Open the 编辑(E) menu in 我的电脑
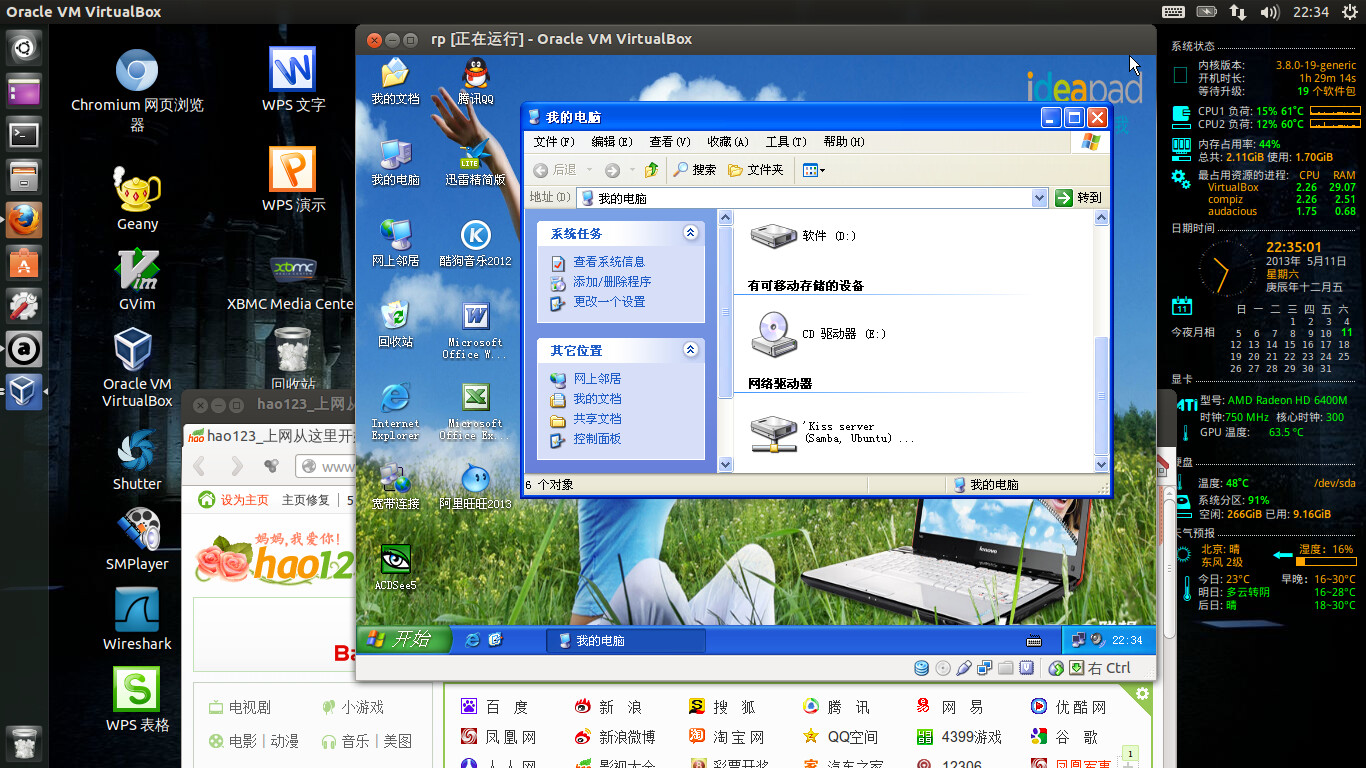The image size is (1366, 768). 612,142
